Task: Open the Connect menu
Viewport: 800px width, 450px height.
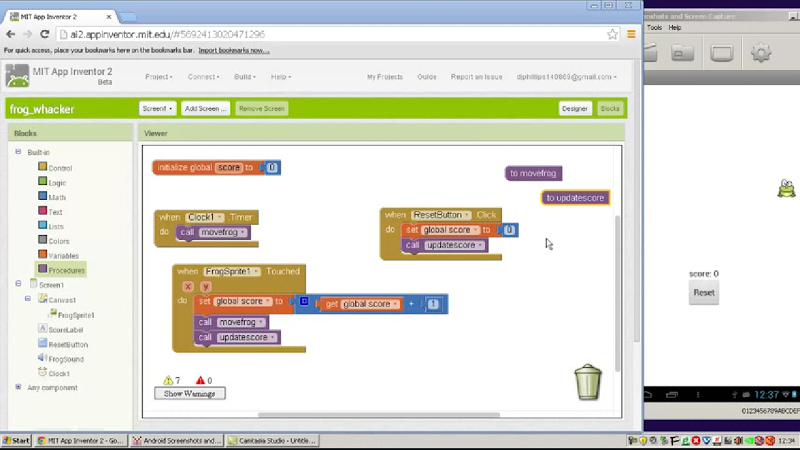Action: 203,77
